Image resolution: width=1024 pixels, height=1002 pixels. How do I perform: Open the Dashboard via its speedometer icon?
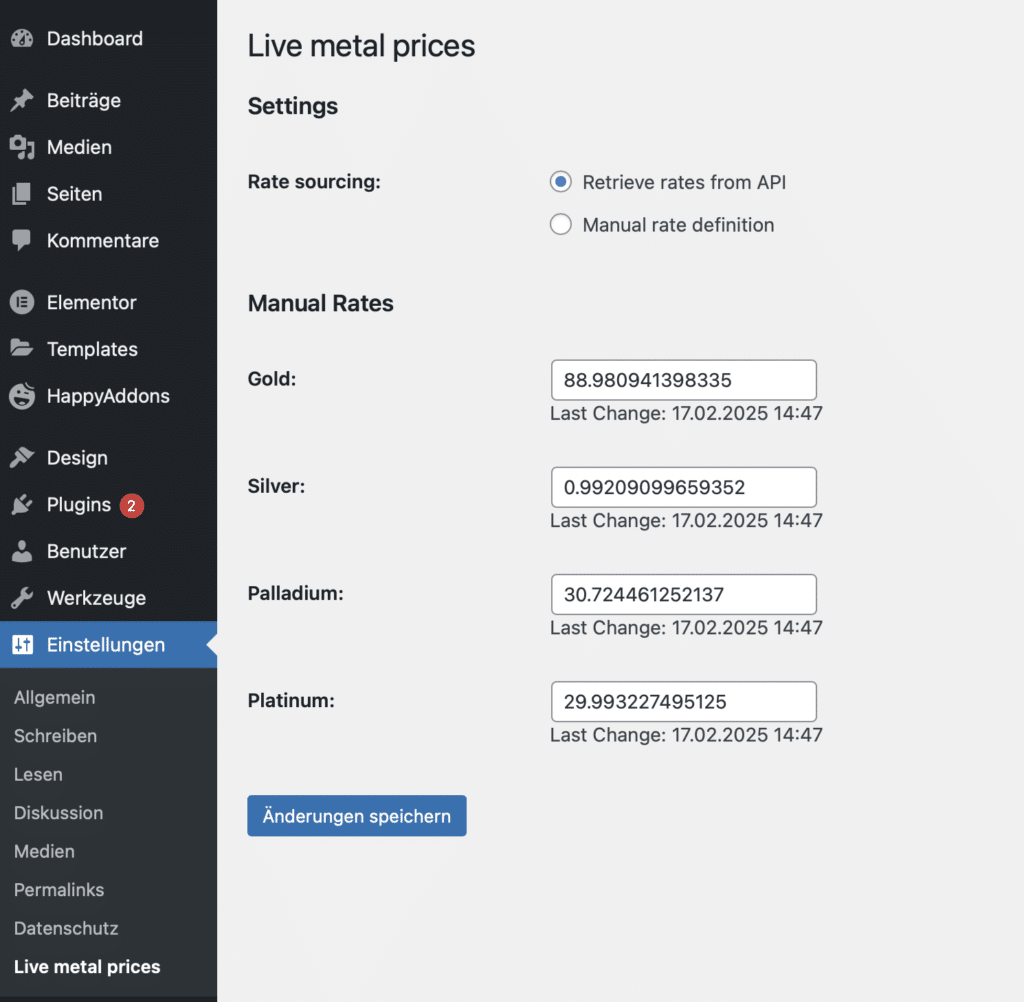[x=22, y=38]
